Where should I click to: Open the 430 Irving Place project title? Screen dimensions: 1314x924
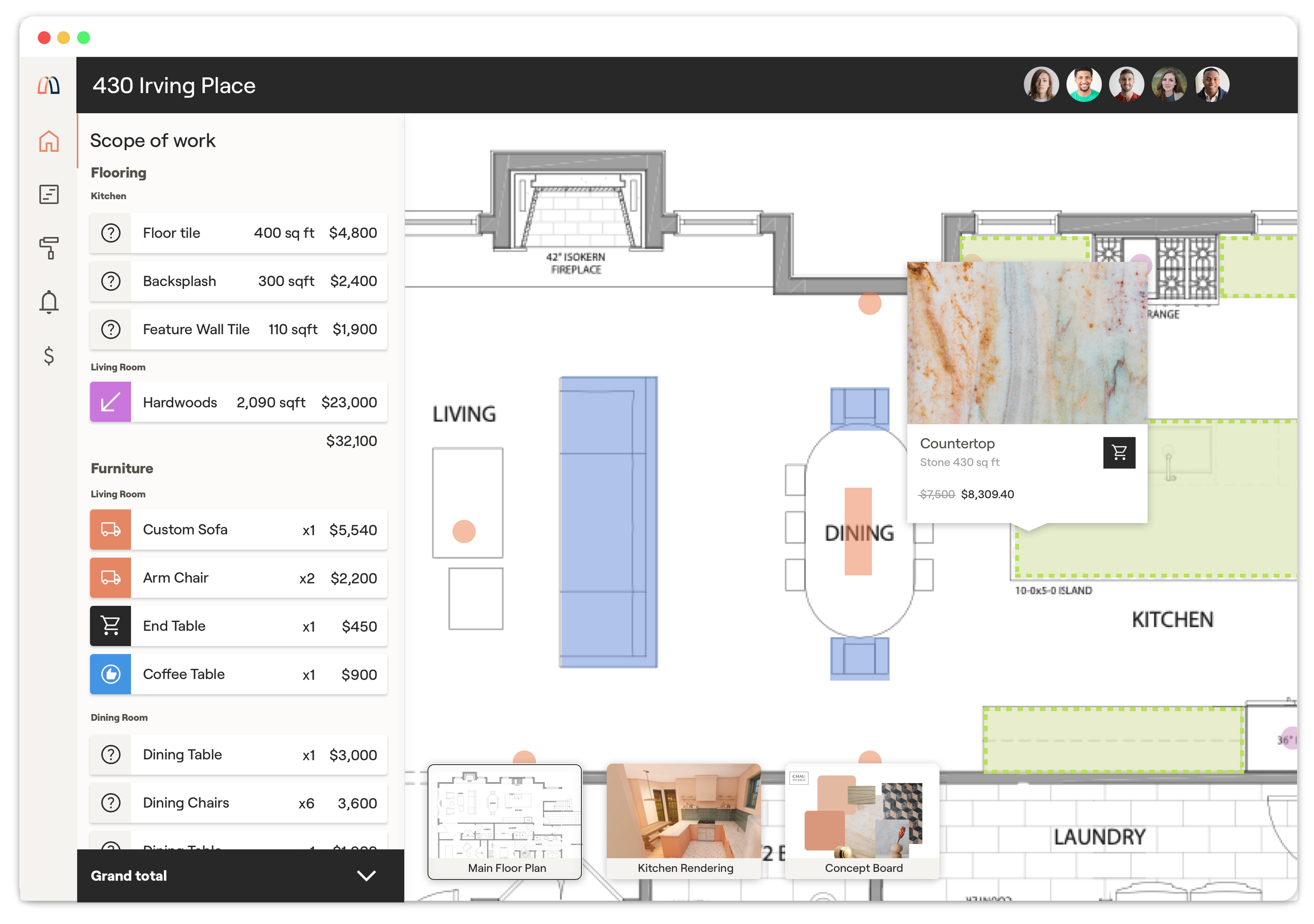pos(174,85)
